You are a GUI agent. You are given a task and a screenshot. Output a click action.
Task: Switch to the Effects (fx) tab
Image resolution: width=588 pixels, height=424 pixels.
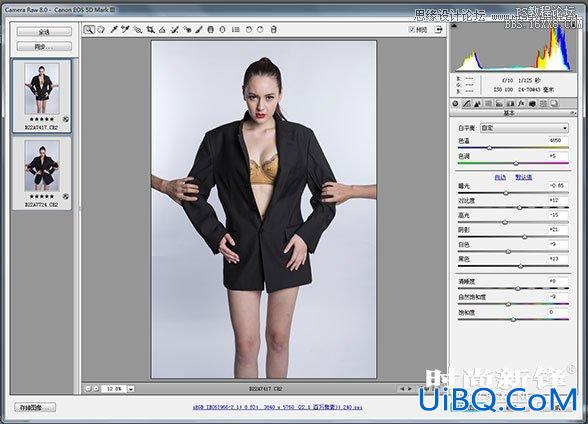click(521, 103)
